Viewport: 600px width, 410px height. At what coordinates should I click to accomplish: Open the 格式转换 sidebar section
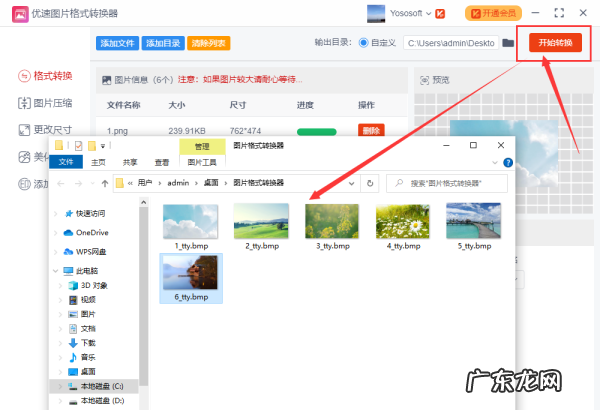click(x=47, y=76)
